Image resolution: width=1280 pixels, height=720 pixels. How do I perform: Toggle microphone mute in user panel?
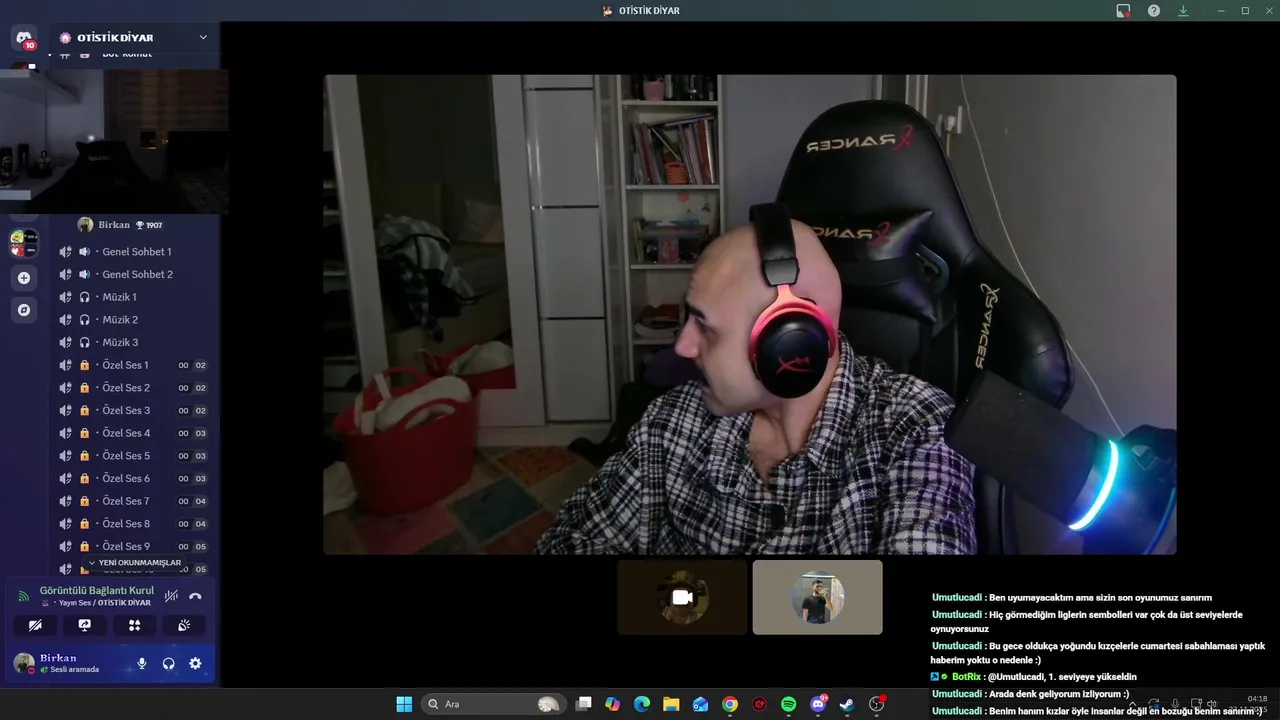click(x=142, y=663)
